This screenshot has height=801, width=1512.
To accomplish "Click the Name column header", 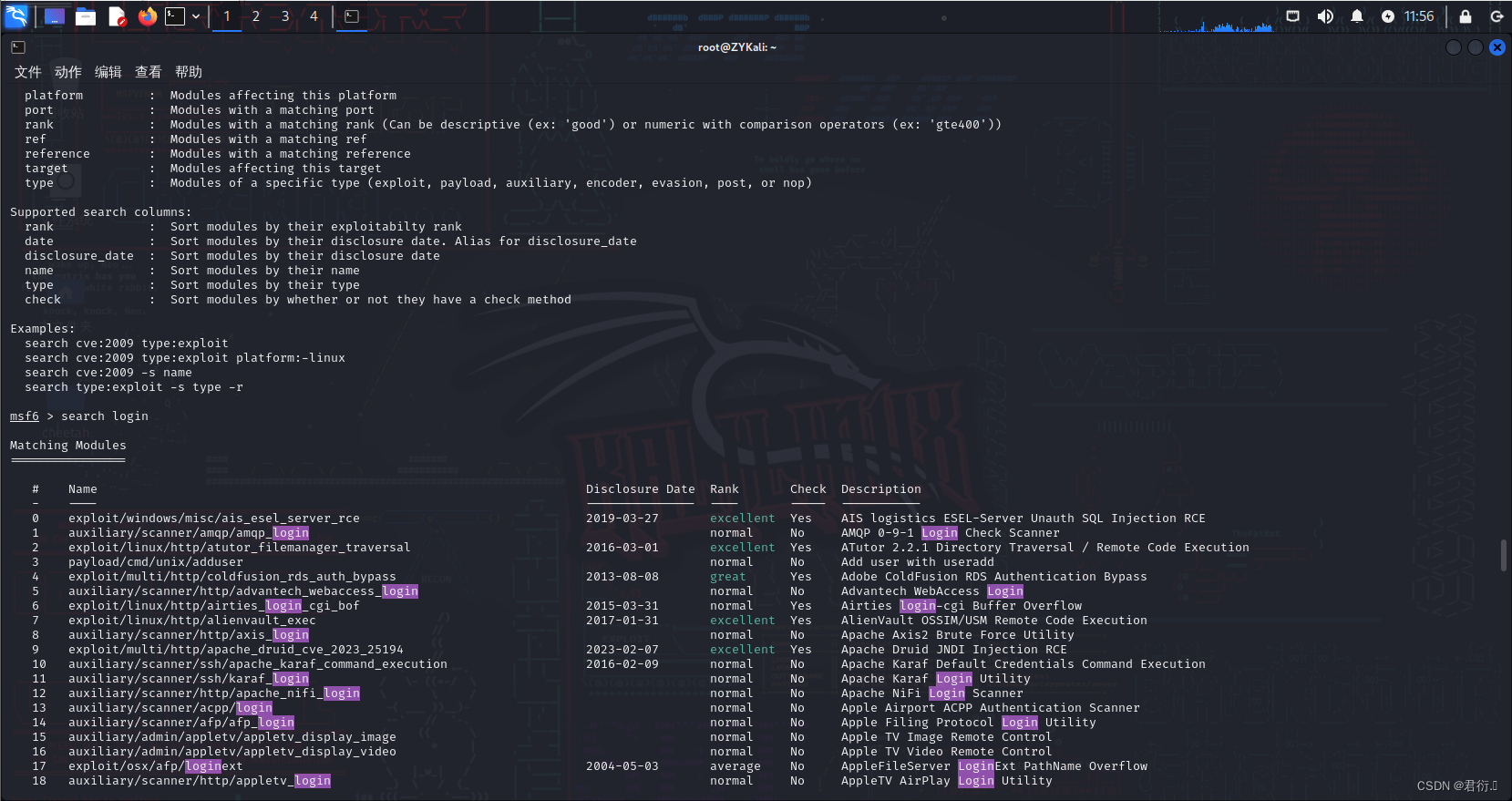I will pyautogui.click(x=83, y=489).
